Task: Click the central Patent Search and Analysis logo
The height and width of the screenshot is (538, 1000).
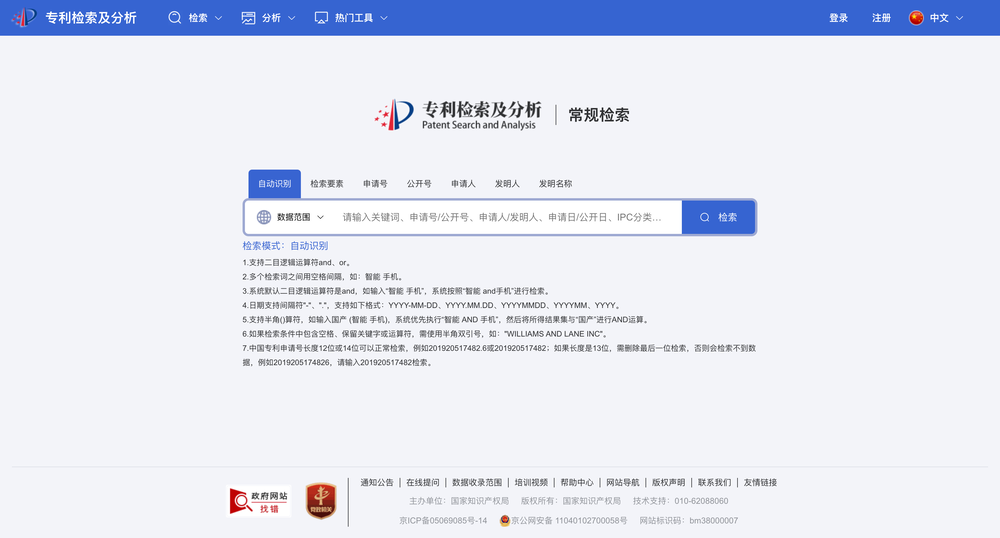Action: point(457,115)
